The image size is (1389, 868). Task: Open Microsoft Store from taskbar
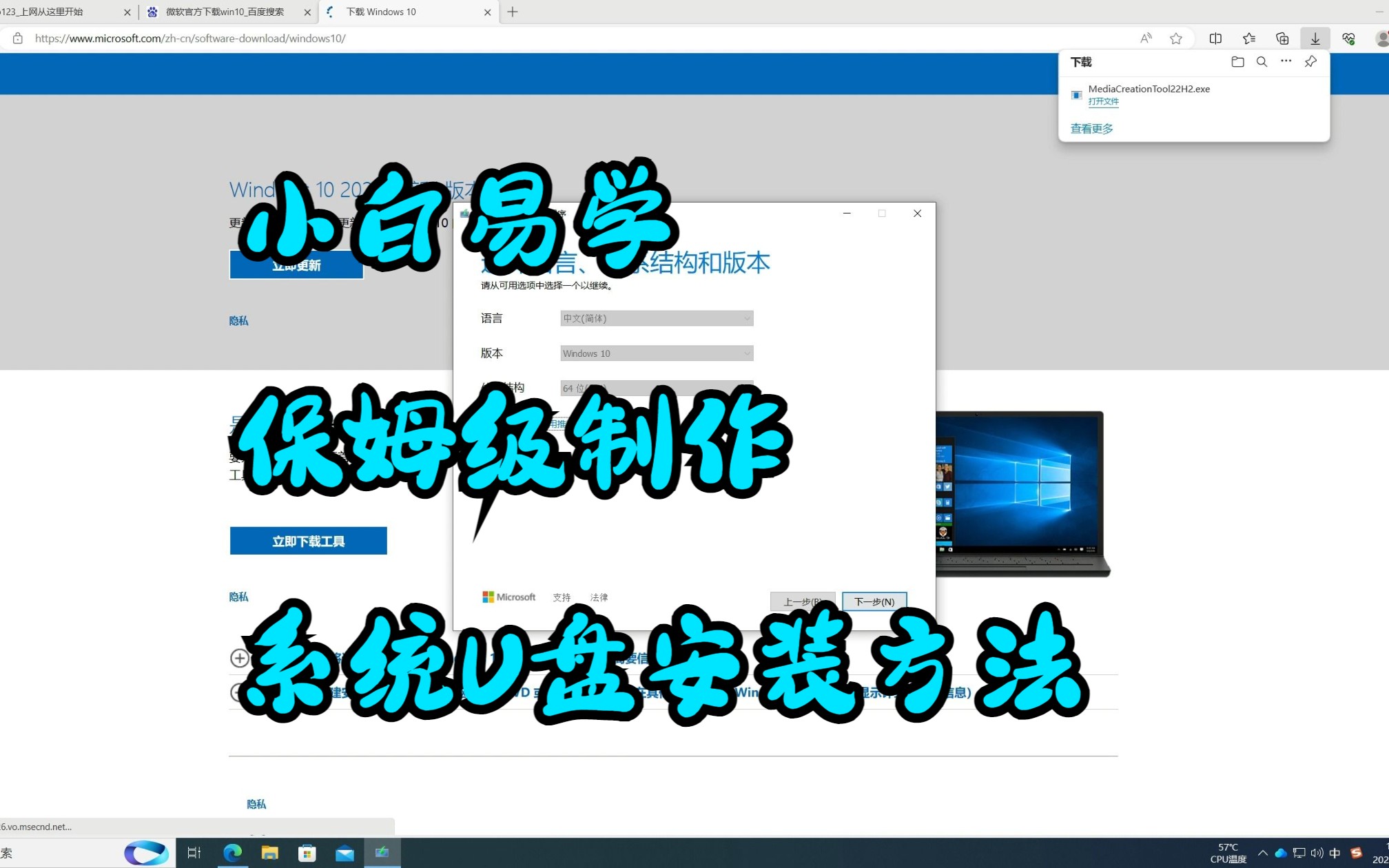307,853
